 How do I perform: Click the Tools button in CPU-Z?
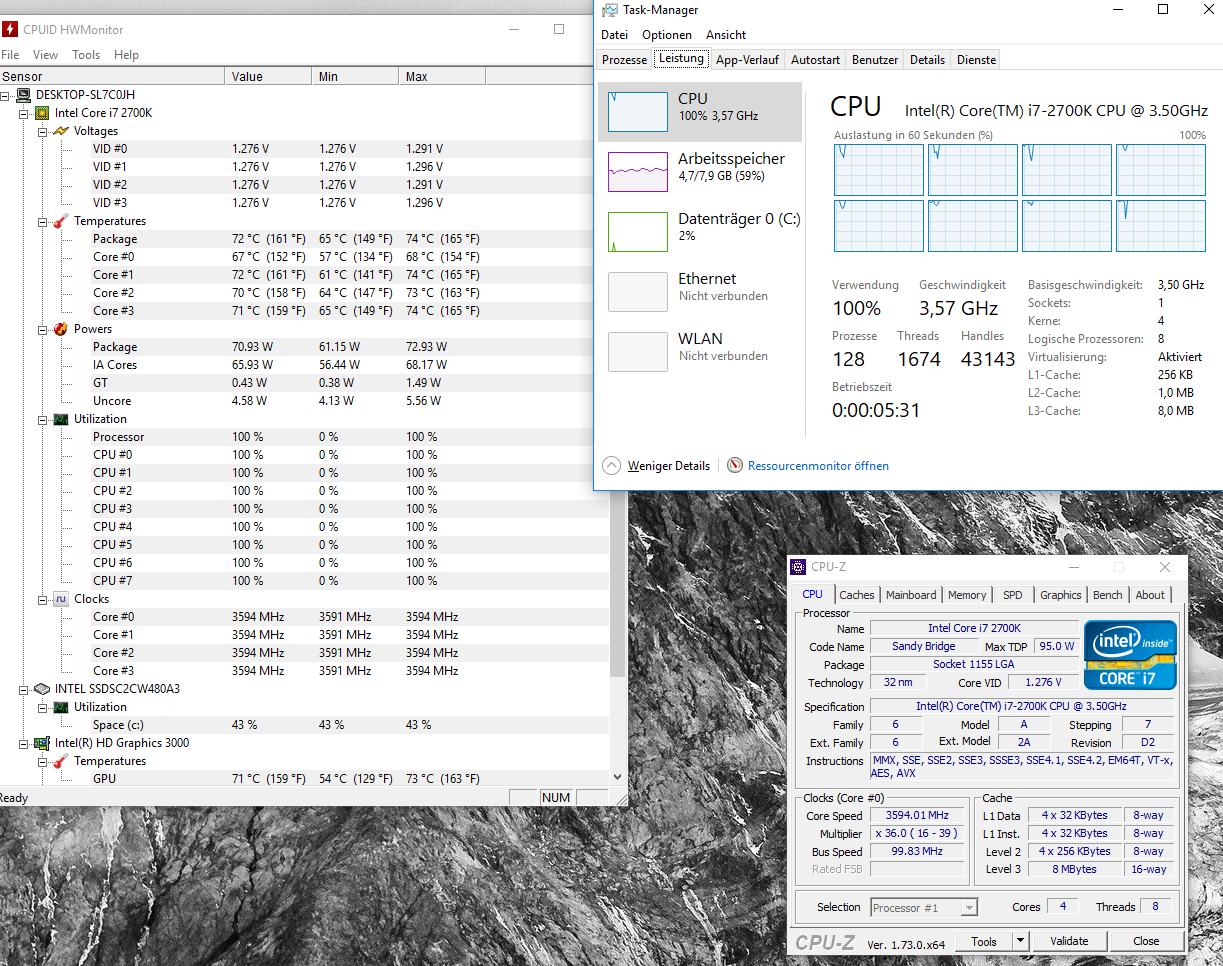tap(984, 941)
